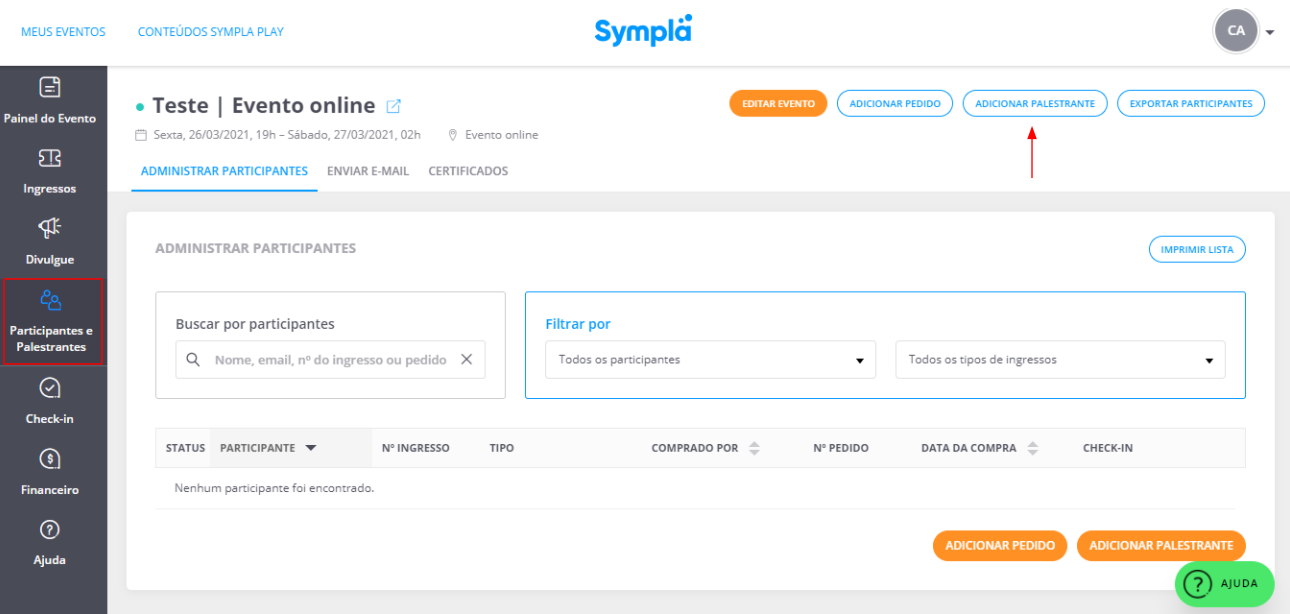Click the Exportar Participantes button
This screenshot has height=614, width=1290.
tap(1191, 103)
